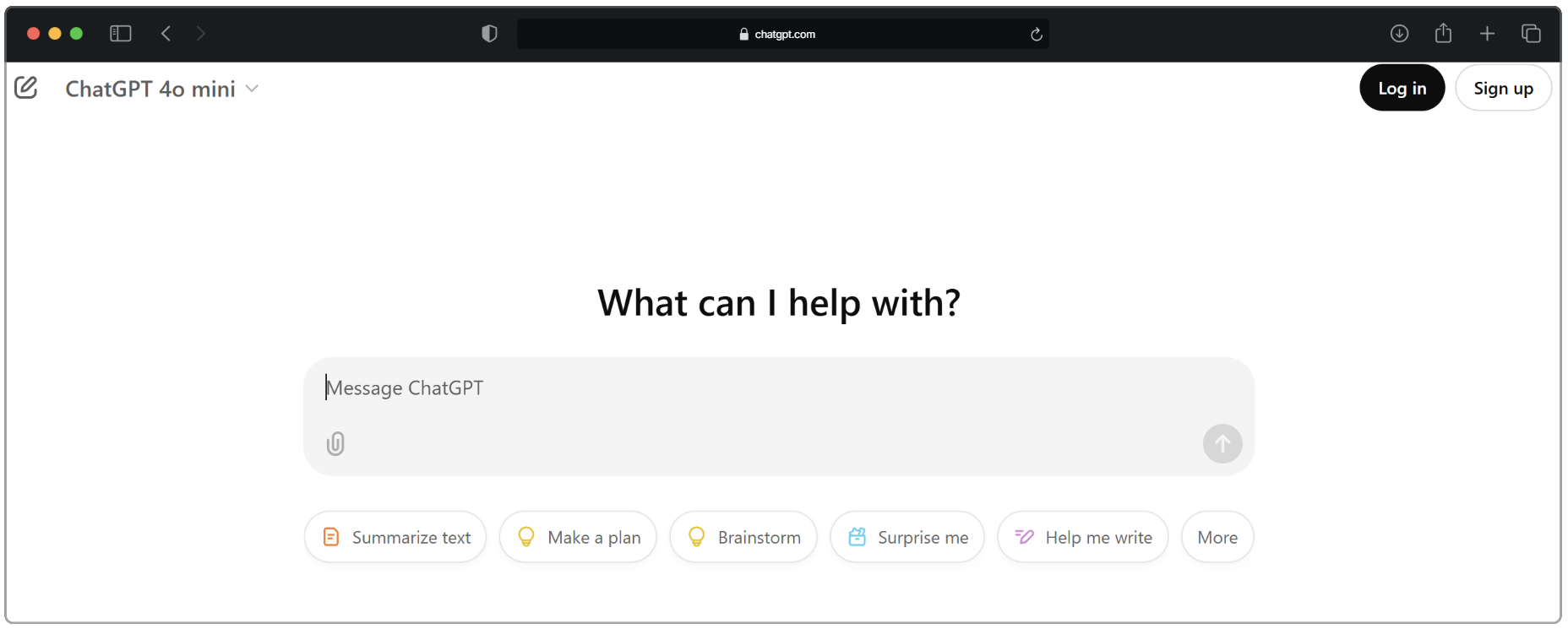Start a new chat with the compose icon
The image size is (1568, 629).
pyautogui.click(x=26, y=88)
